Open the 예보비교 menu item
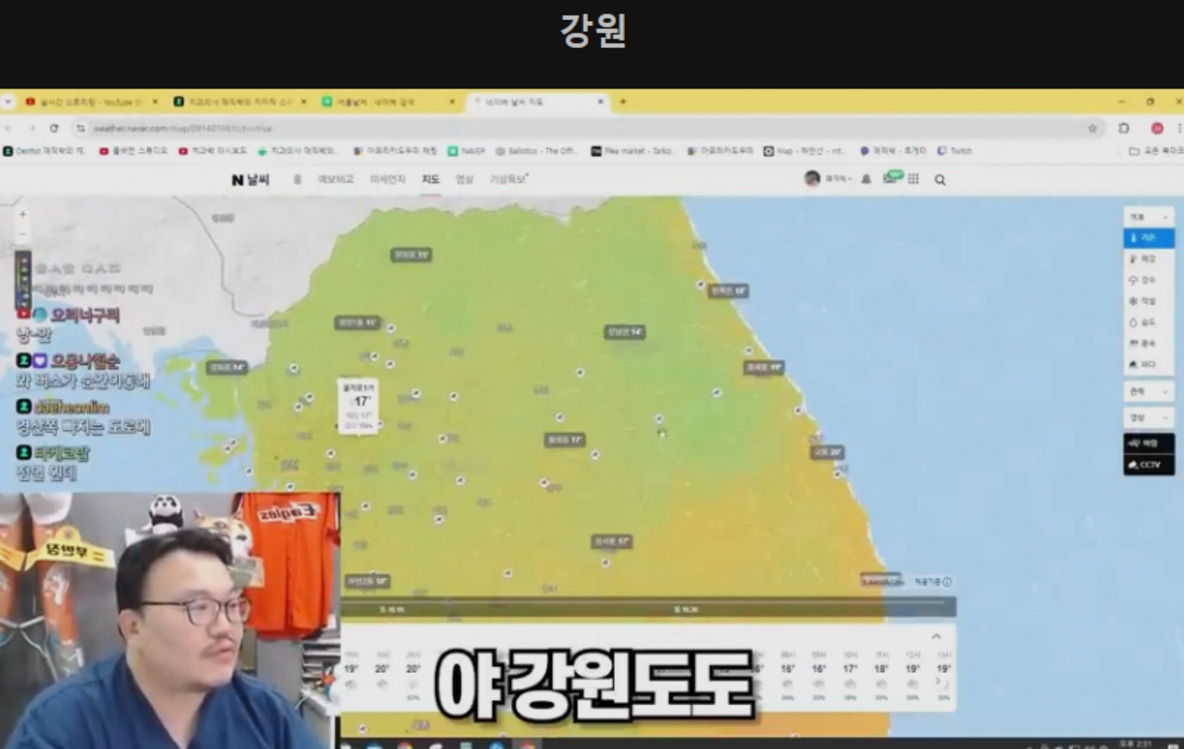This screenshot has width=1184, height=749. (x=335, y=179)
